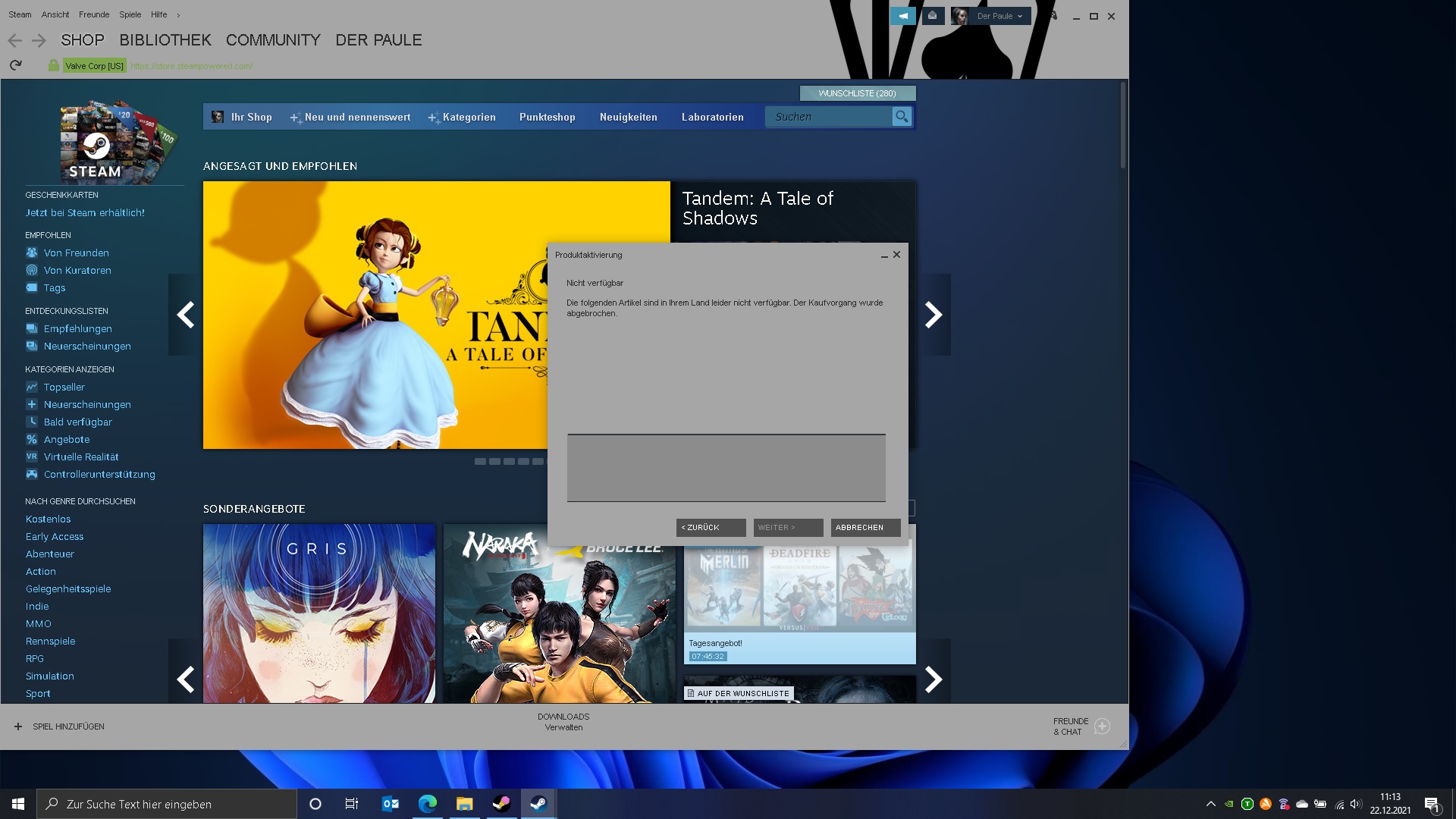Select the first featured carousel dot
The width and height of the screenshot is (1456, 819).
click(x=480, y=461)
